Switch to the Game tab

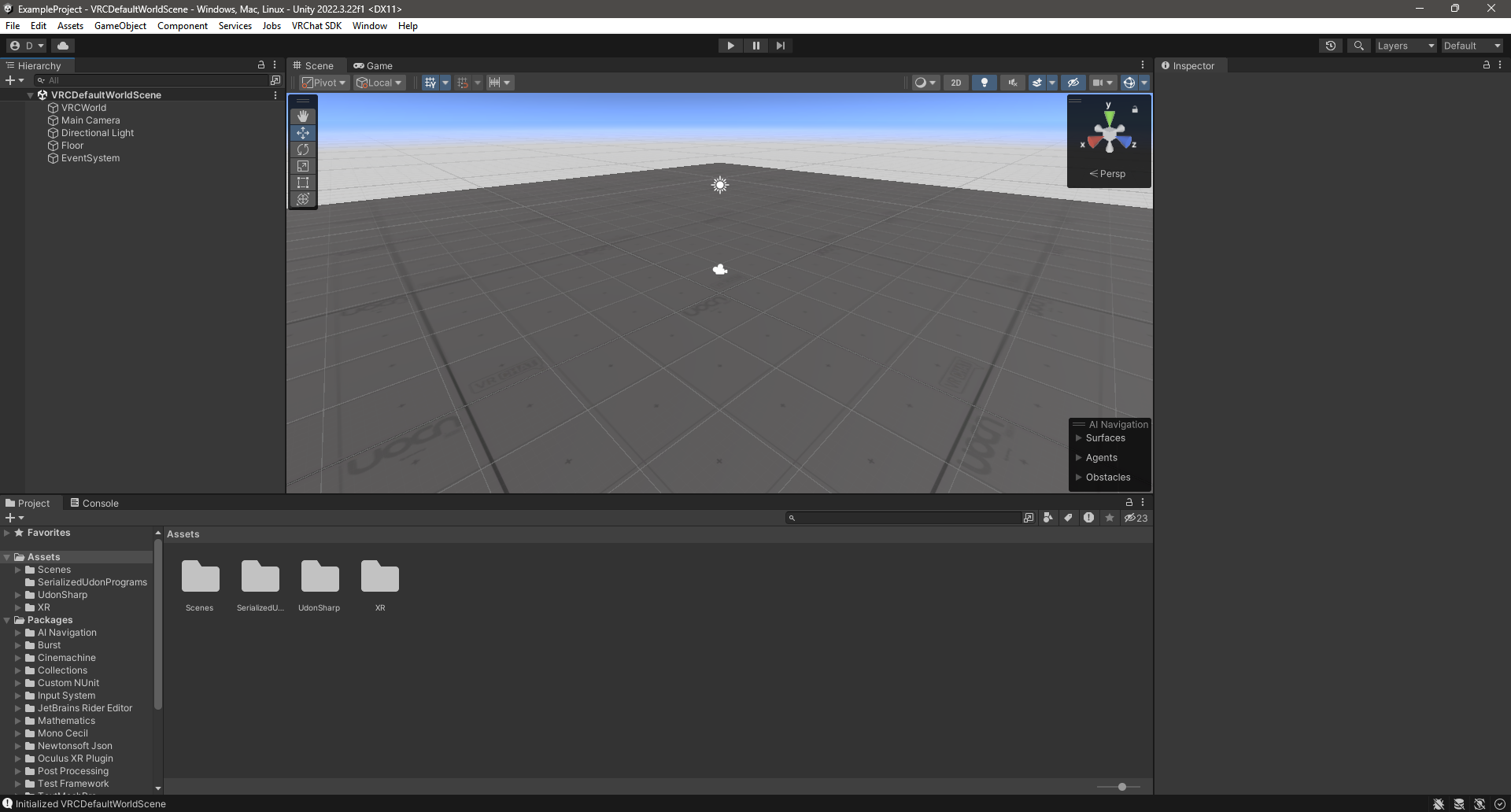(x=373, y=65)
